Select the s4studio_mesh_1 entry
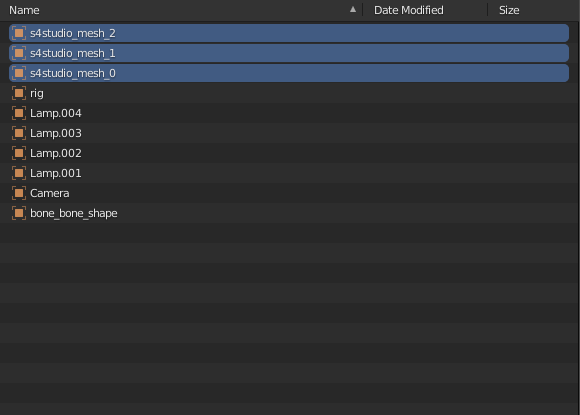The height and width of the screenshot is (415, 580). 289,53
